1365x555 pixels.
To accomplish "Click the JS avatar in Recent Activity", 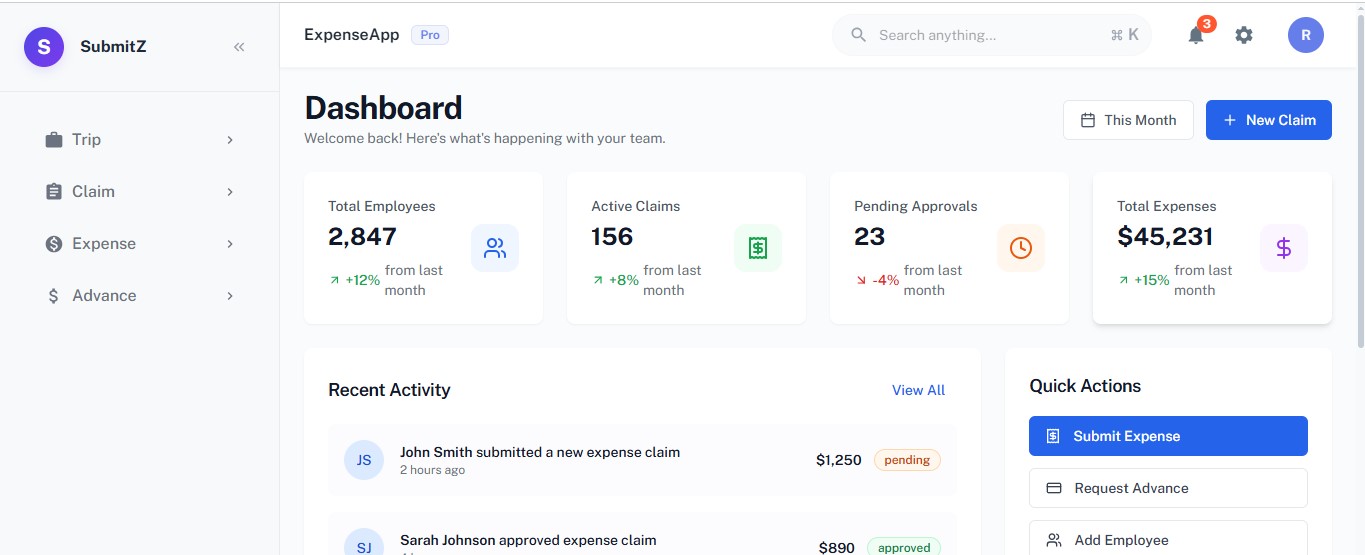I will (364, 460).
